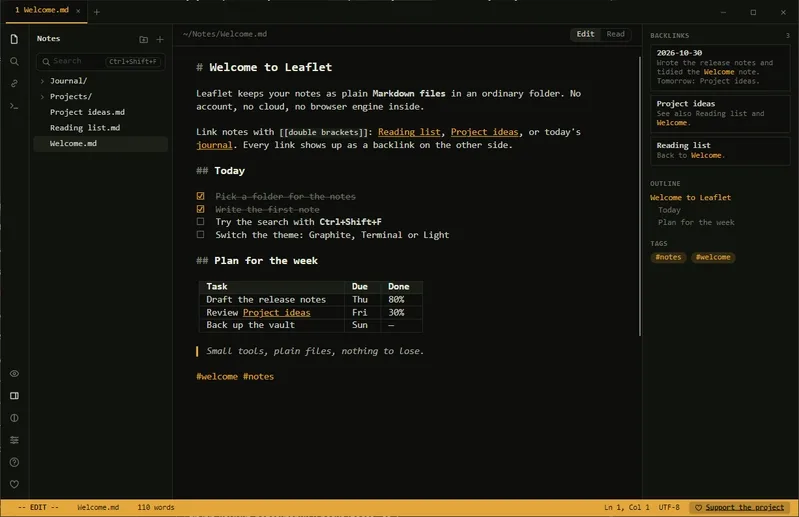Click Welcome.md in the status bar
Viewport: 799px width, 517px height.
click(98, 507)
